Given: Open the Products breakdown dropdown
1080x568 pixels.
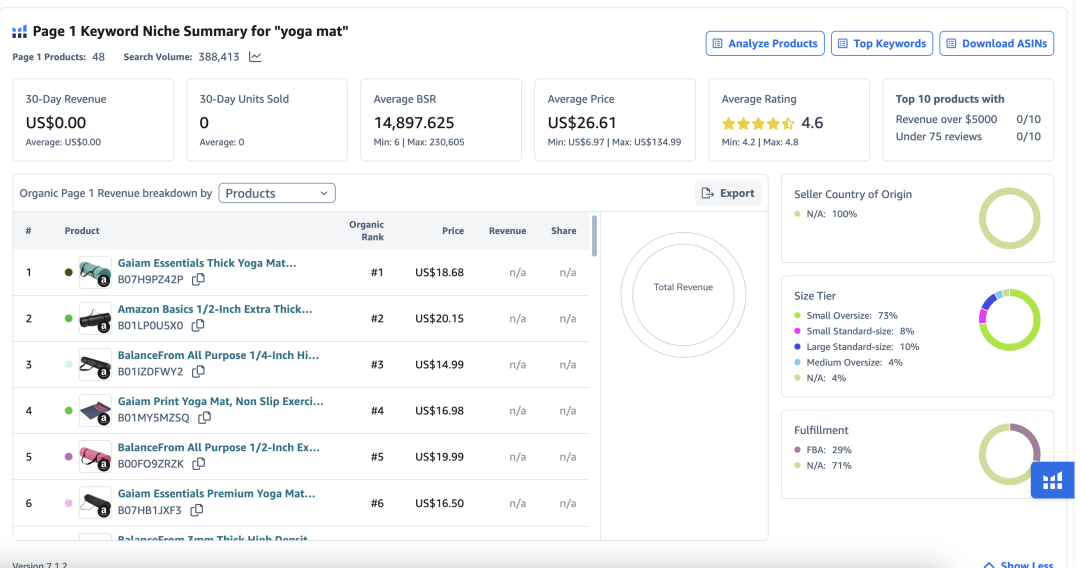Looking at the screenshot, I should click(x=277, y=193).
